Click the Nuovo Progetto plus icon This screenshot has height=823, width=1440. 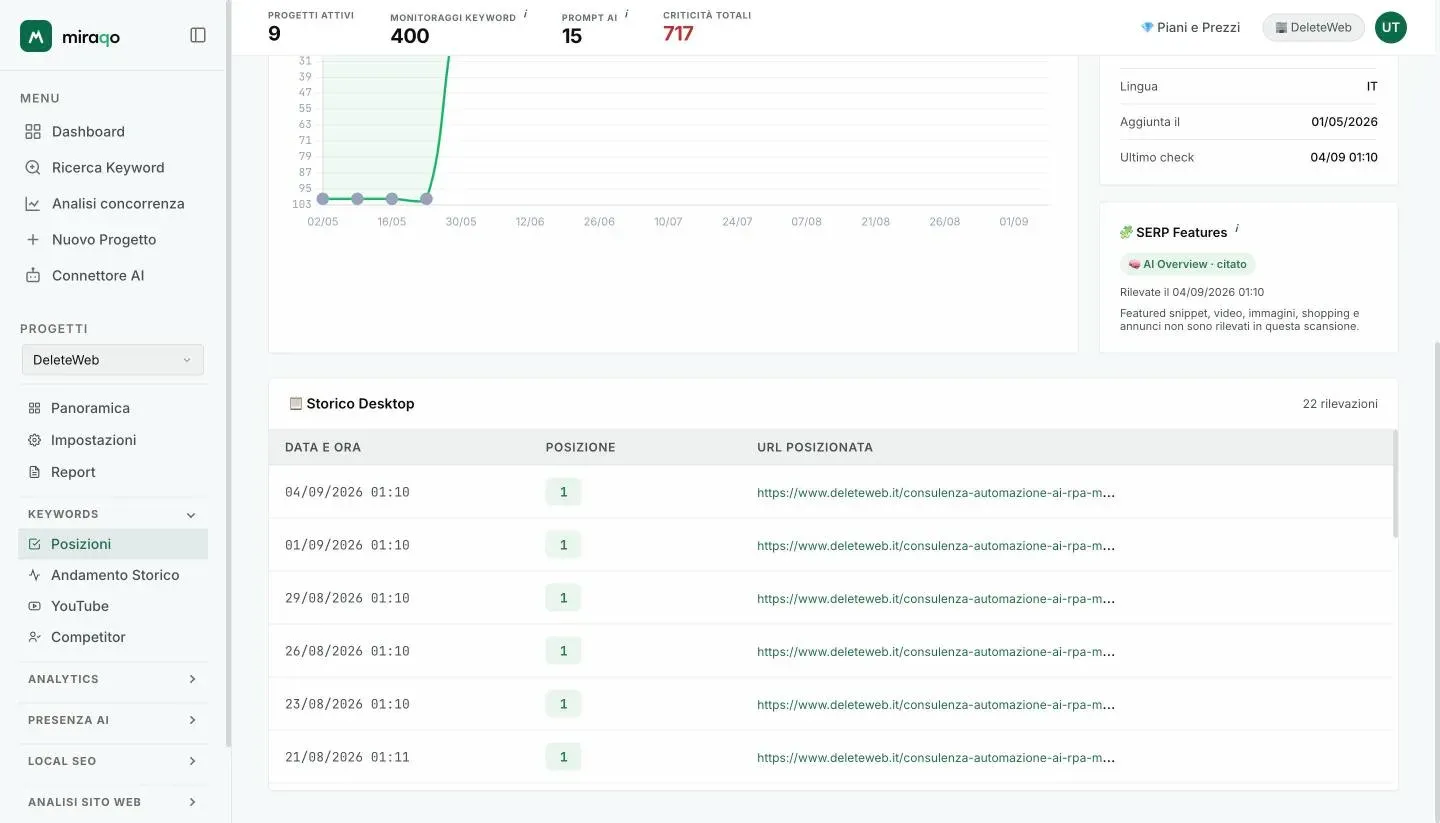click(33, 240)
